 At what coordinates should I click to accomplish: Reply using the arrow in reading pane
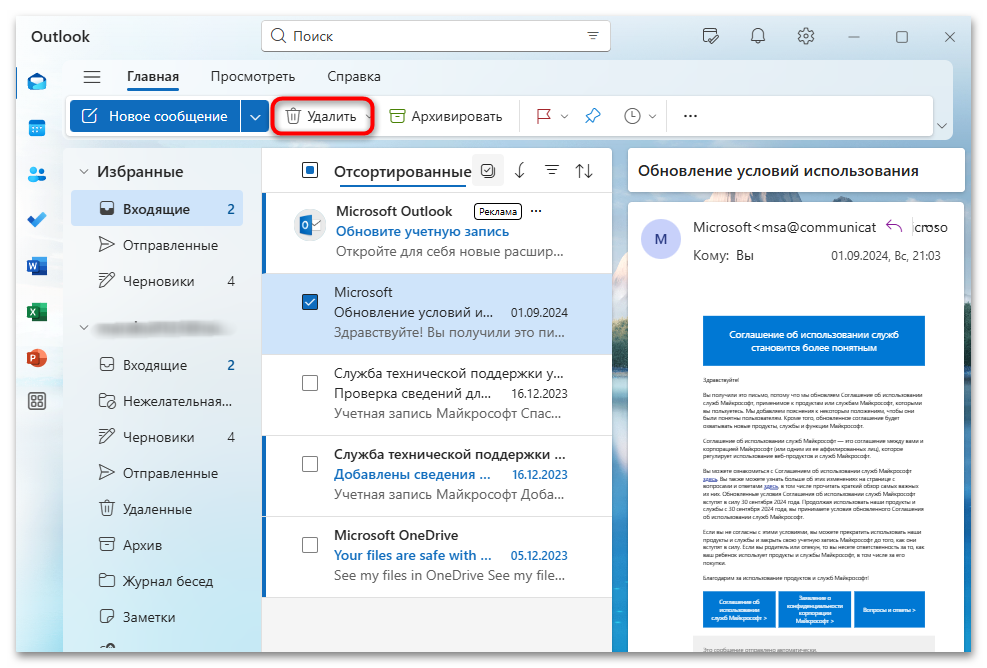click(894, 226)
